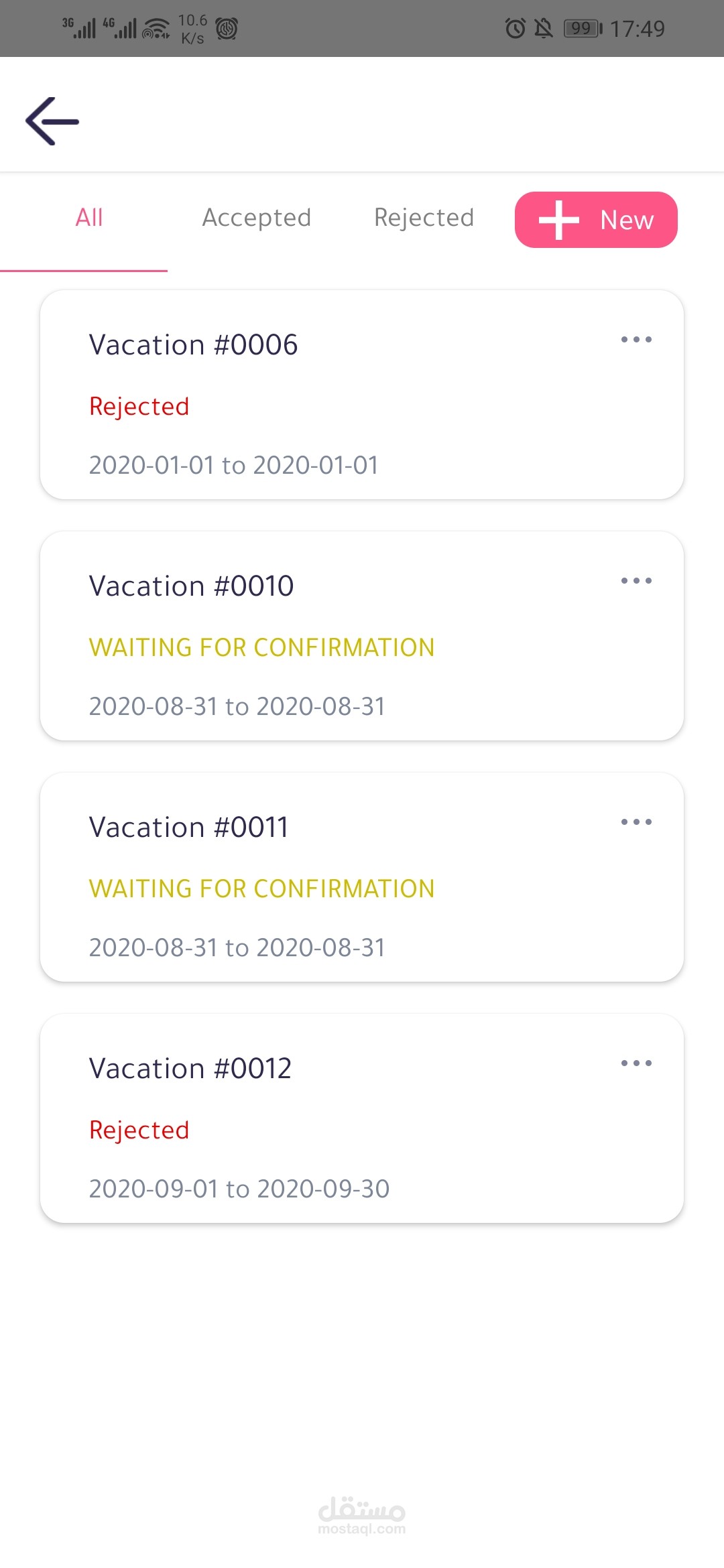Tap the battery indicator icon
Viewport: 724px width, 1568px height.
(583, 29)
